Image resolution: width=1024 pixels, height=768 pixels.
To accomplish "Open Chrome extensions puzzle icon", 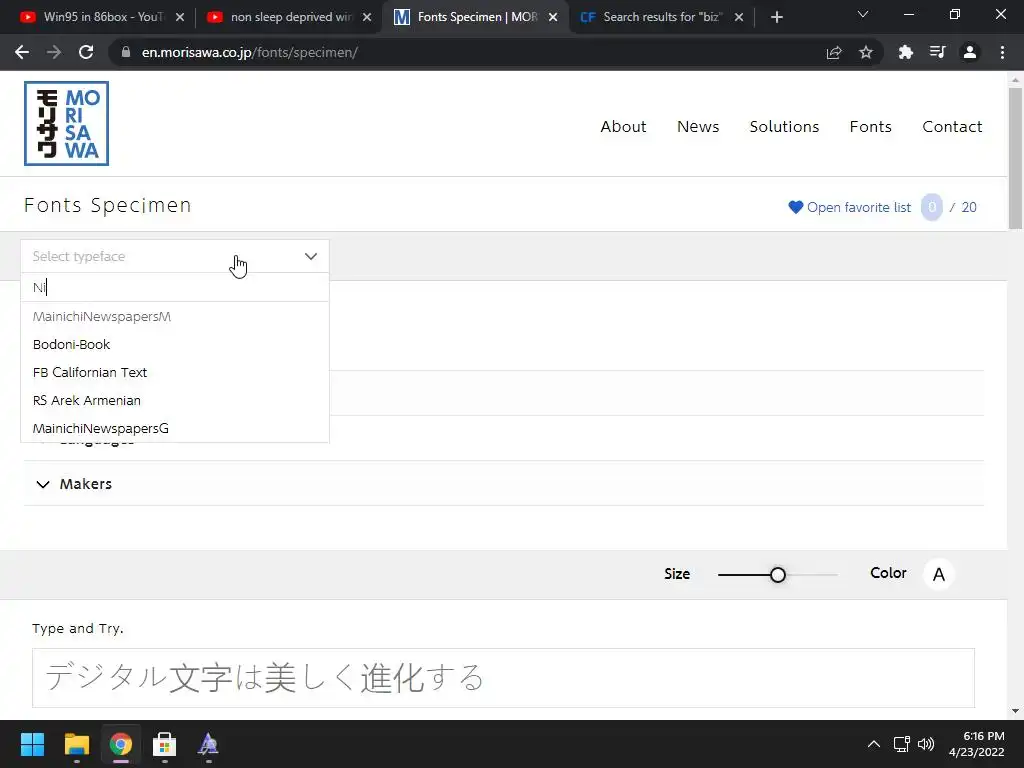I will pos(905,52).
